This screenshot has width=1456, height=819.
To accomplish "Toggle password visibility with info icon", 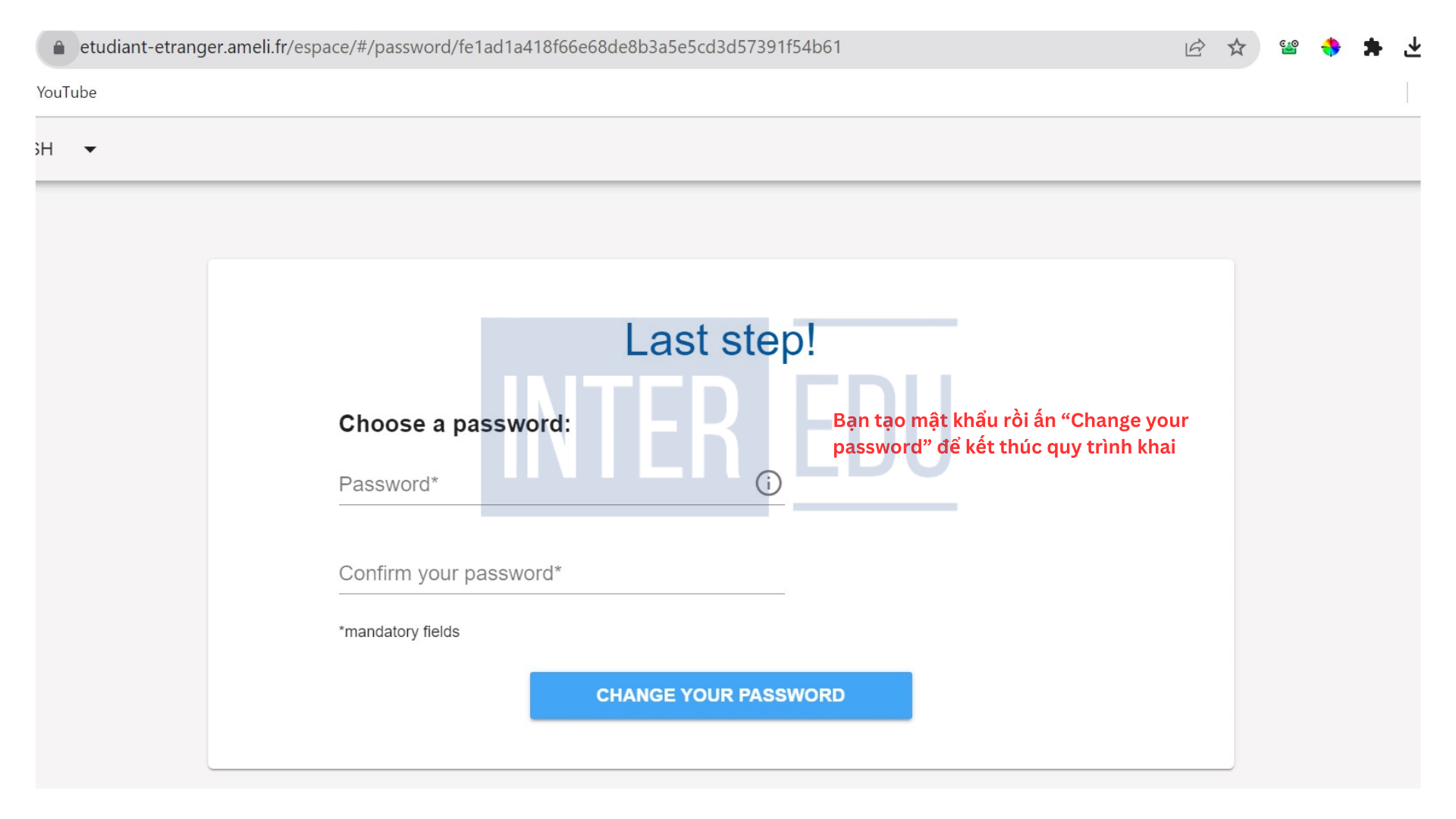I will coord(768,483).
